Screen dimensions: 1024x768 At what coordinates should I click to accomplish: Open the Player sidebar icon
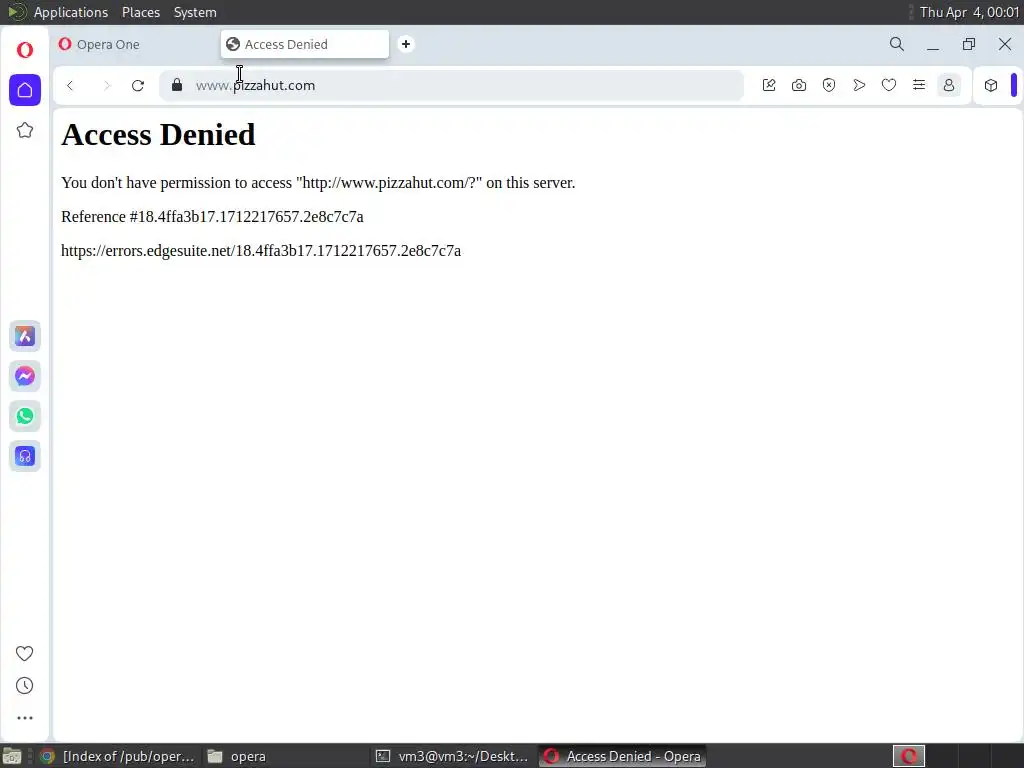(x=25, y=456)
